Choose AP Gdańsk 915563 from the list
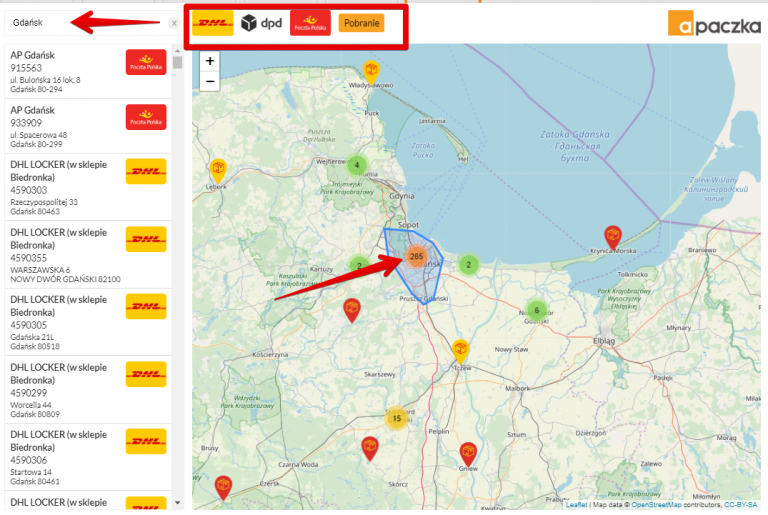Image resolution: width=768 pixels, height=515 pixels. 87,71
